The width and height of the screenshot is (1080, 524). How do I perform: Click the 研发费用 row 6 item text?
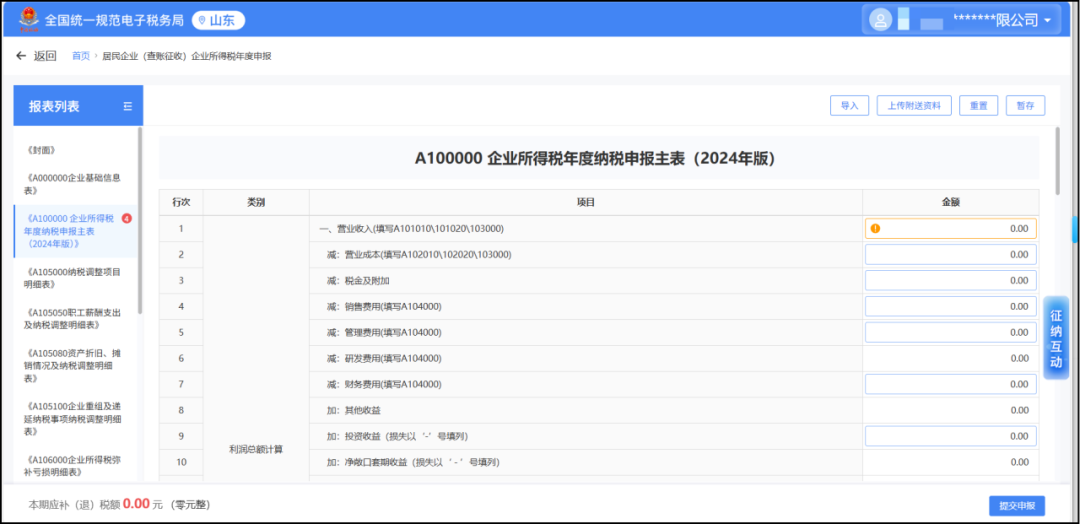click(384, 358)
